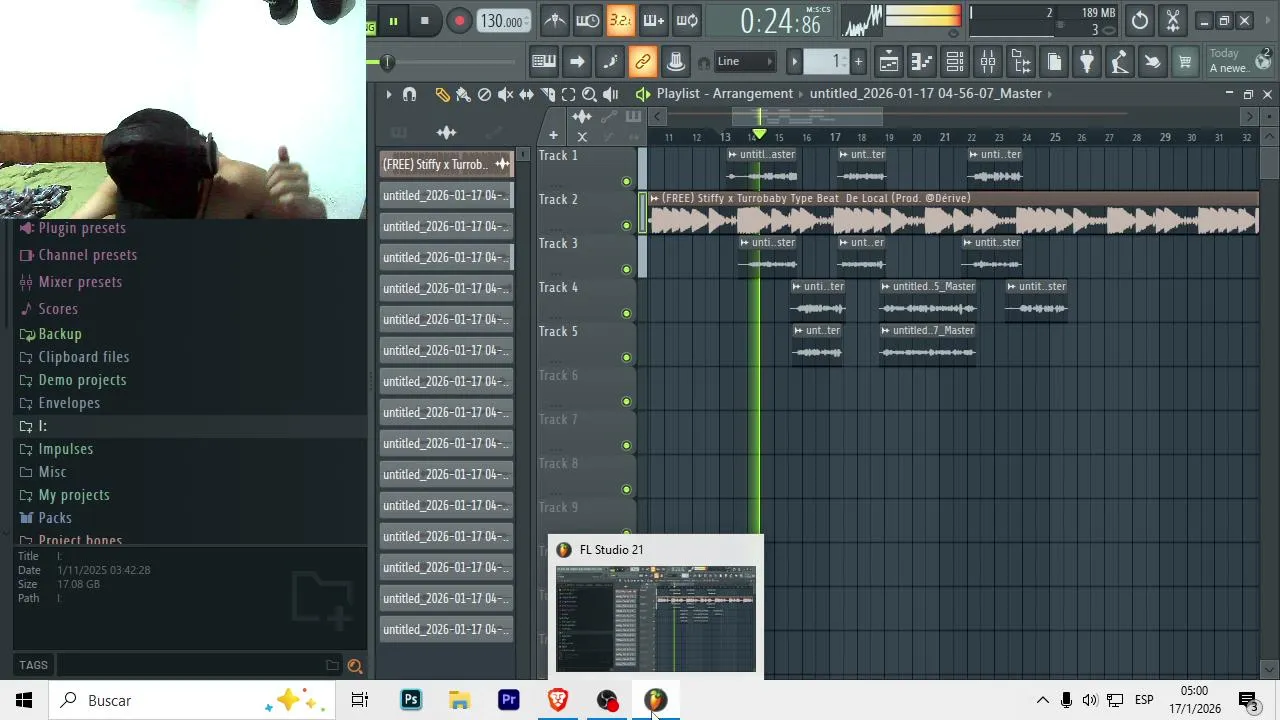Open clip menu of Track 2 Stiffy beat
Viewport: 1280px width, 720px height.
pyautogui.click(x=654, y=198)
